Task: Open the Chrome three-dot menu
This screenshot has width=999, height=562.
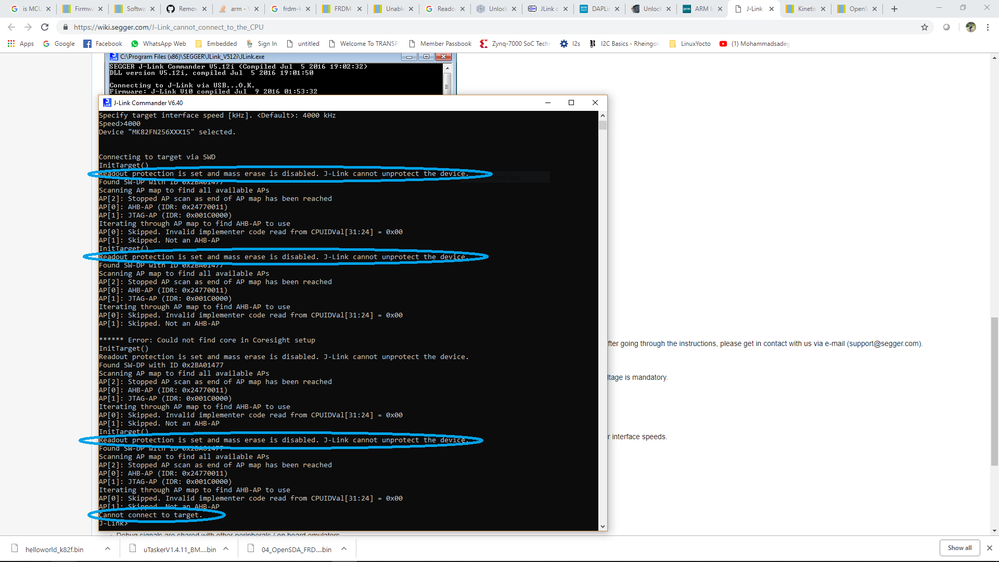Action: coord(988,27)
